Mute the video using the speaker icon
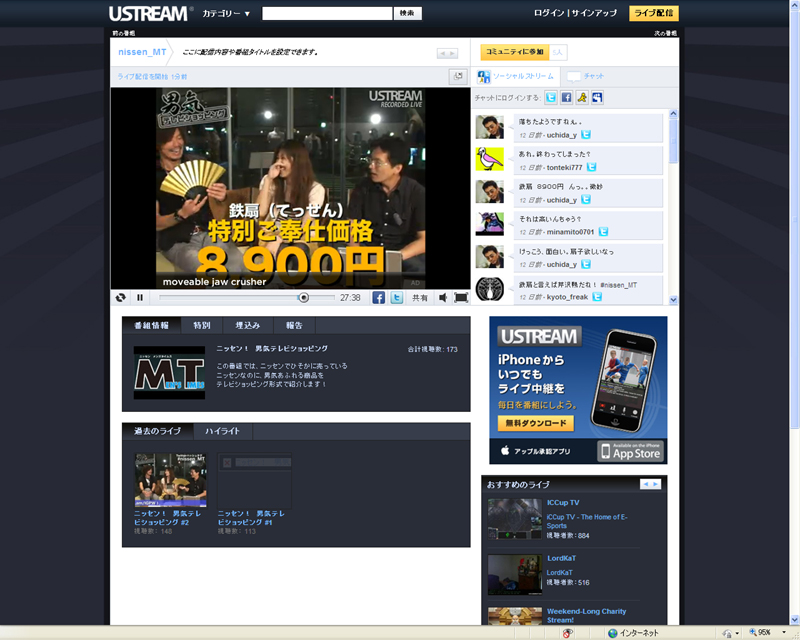The image size is (800, 640). [x=443, y=297]
